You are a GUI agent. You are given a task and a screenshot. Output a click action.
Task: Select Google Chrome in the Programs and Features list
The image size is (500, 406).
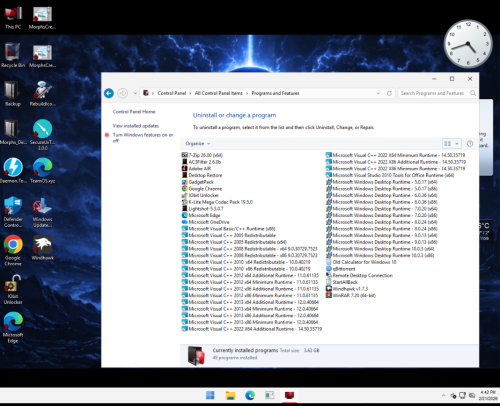pos(202,188)
